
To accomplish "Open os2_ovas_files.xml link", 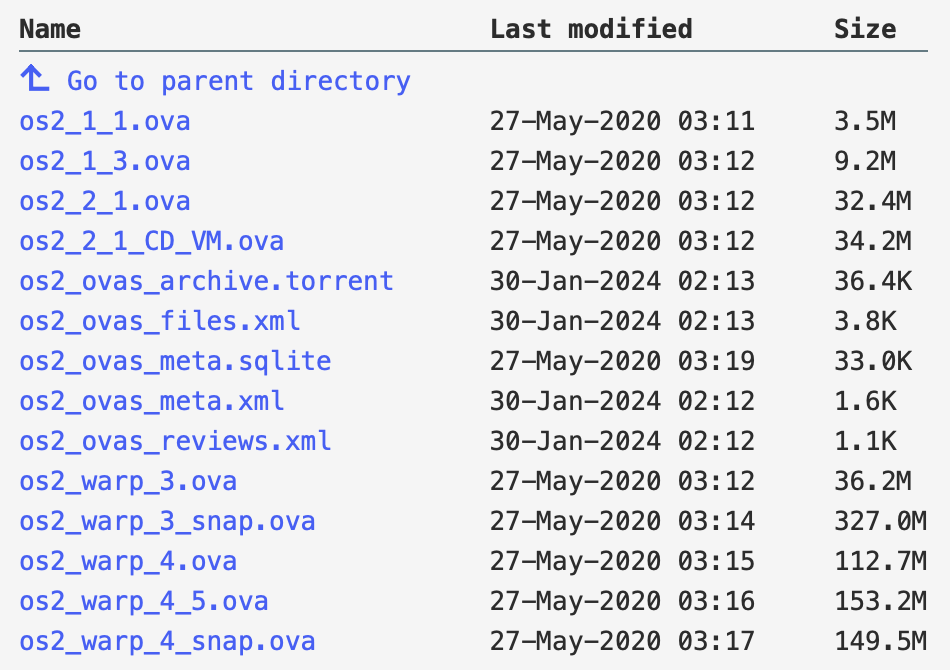I will (x=159, y=322).
